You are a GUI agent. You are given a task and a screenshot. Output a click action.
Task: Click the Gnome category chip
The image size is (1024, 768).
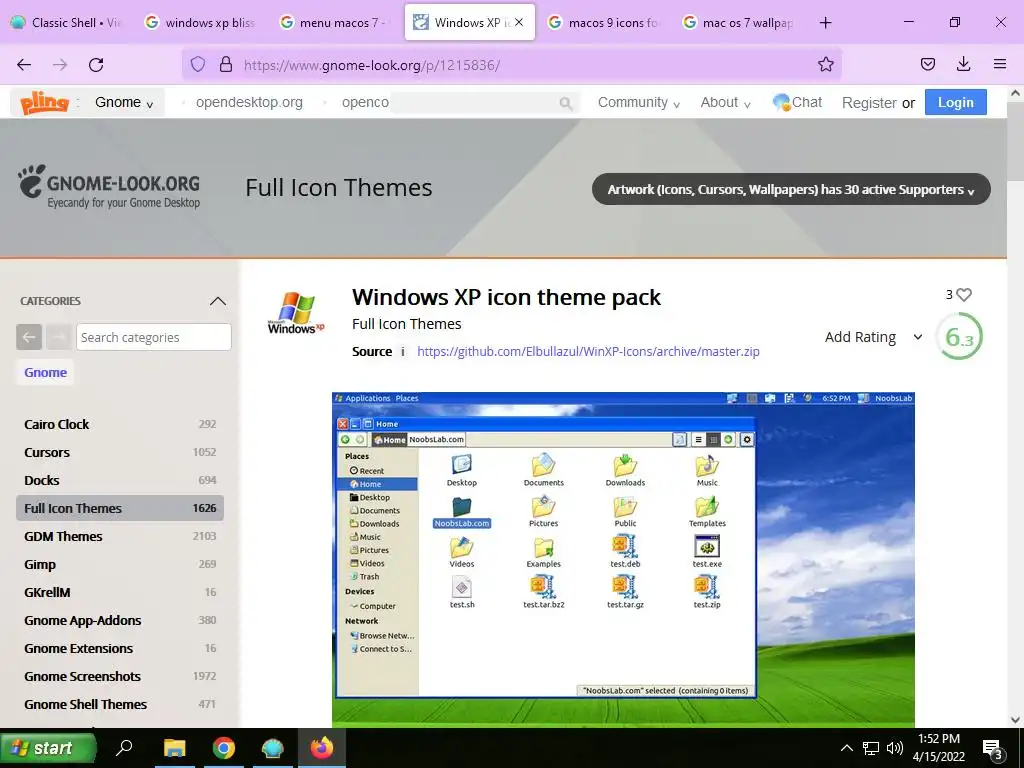pos(45,372)
